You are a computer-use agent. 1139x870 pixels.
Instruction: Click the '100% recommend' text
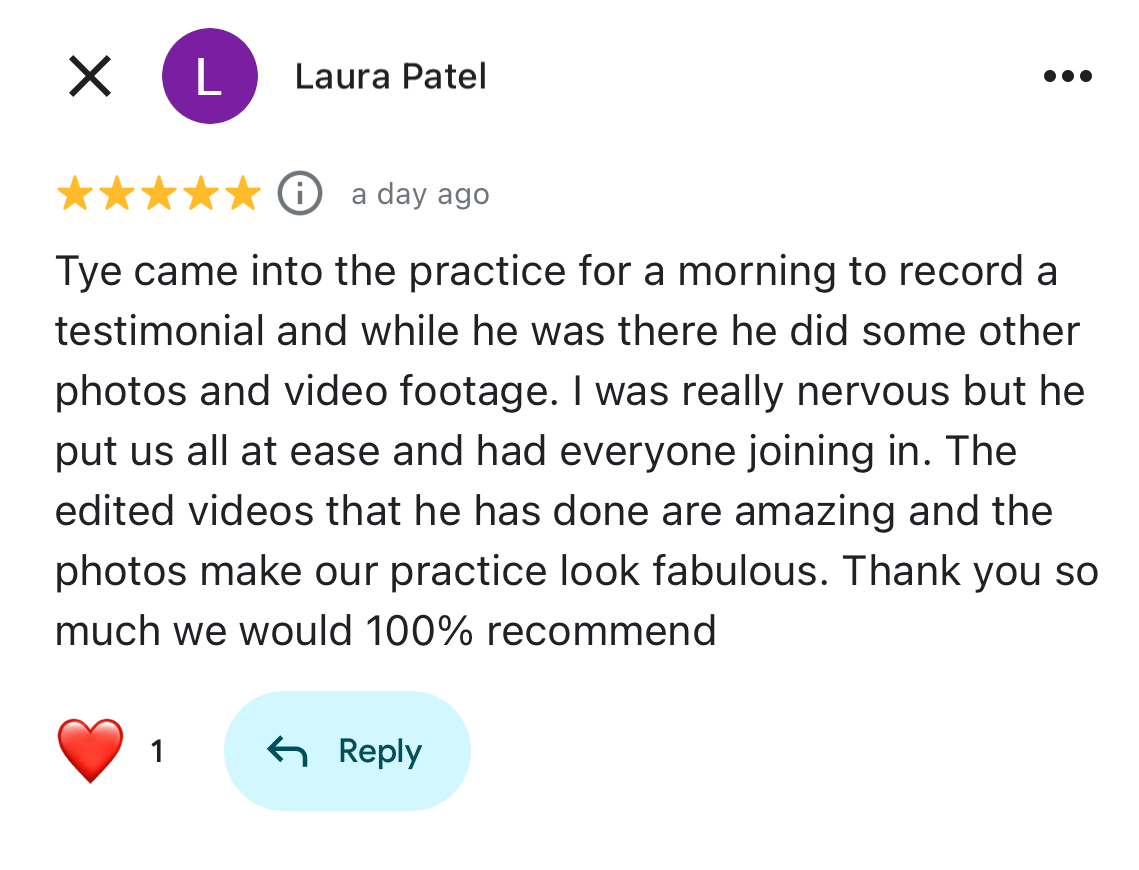(540, 631)
